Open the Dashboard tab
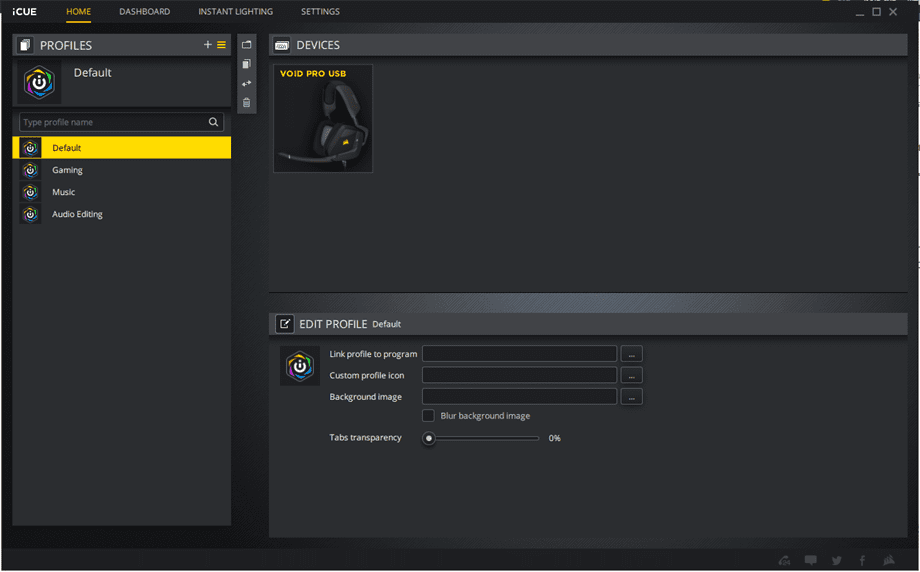This screenshot has width=920, height=572. (x=144, y=12)
